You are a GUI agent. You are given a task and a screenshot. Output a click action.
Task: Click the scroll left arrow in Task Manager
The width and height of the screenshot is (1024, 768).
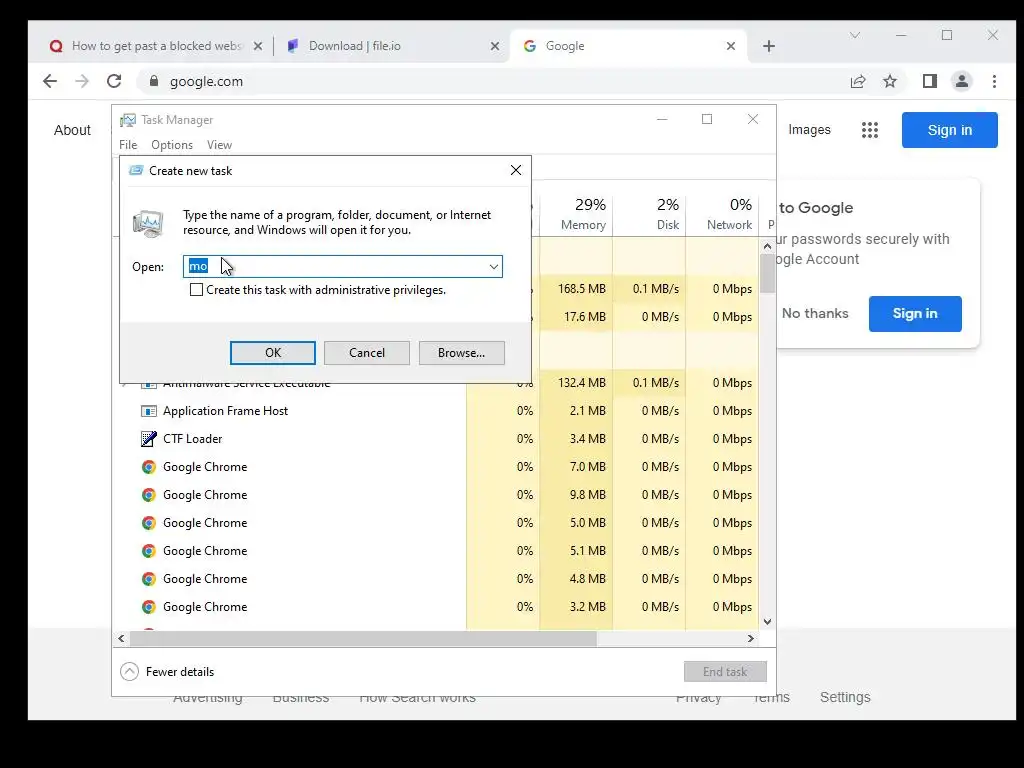tap(121, 638)
